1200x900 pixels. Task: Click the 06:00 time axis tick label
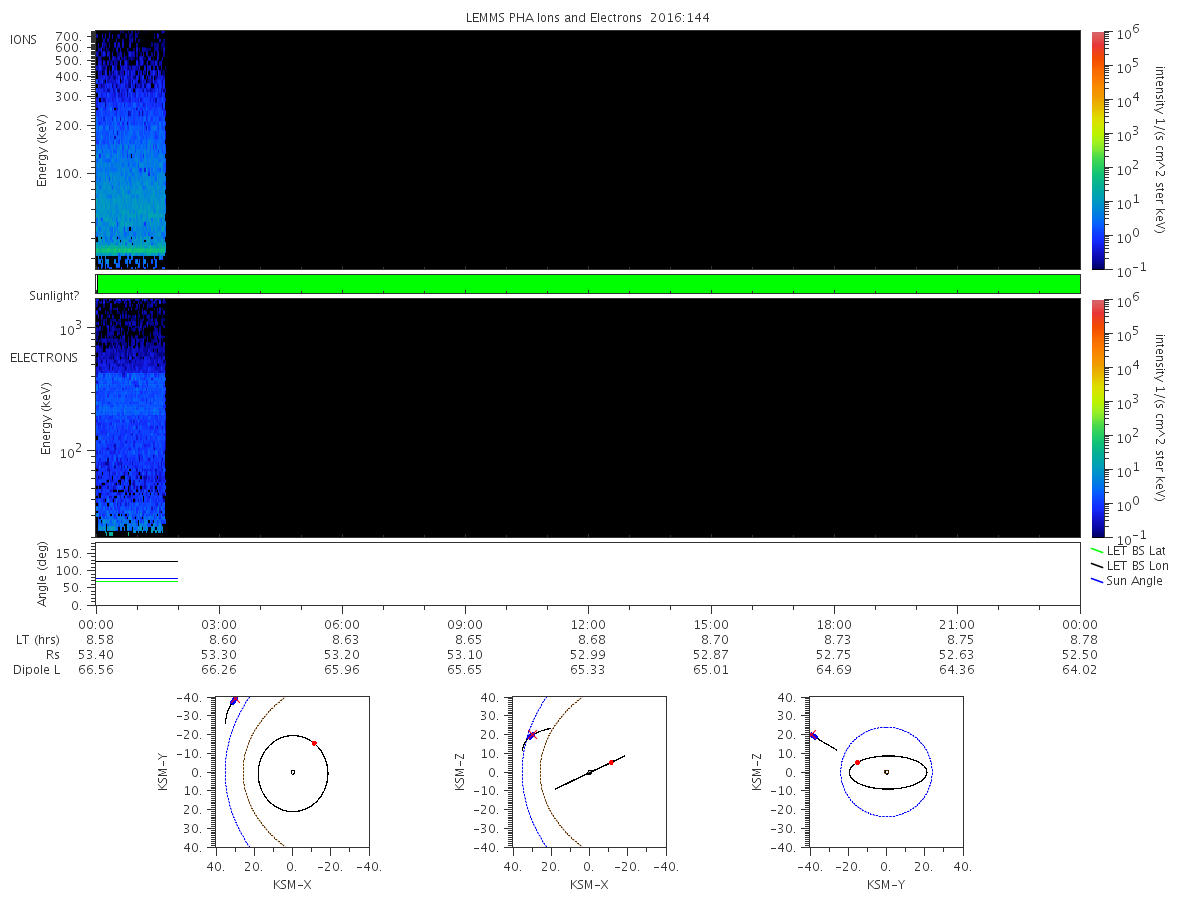click(x=342, y=623)
